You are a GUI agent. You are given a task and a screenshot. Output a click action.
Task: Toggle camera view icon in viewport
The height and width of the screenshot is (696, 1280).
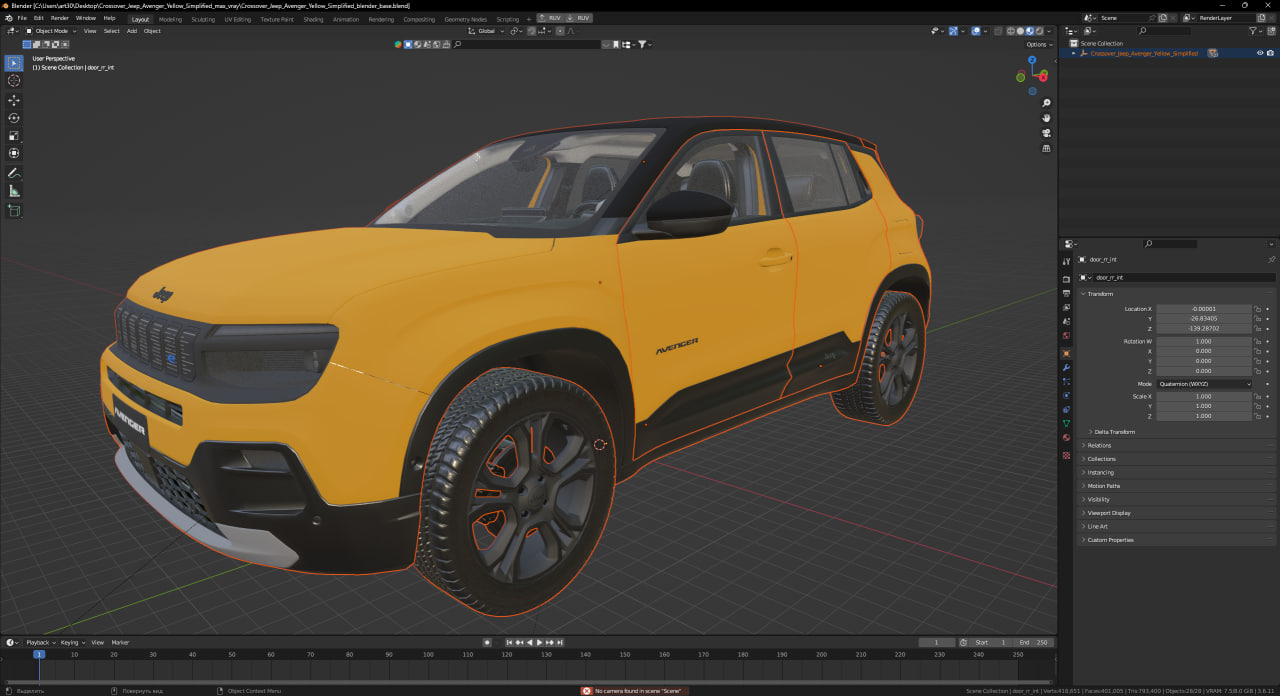1046,133
